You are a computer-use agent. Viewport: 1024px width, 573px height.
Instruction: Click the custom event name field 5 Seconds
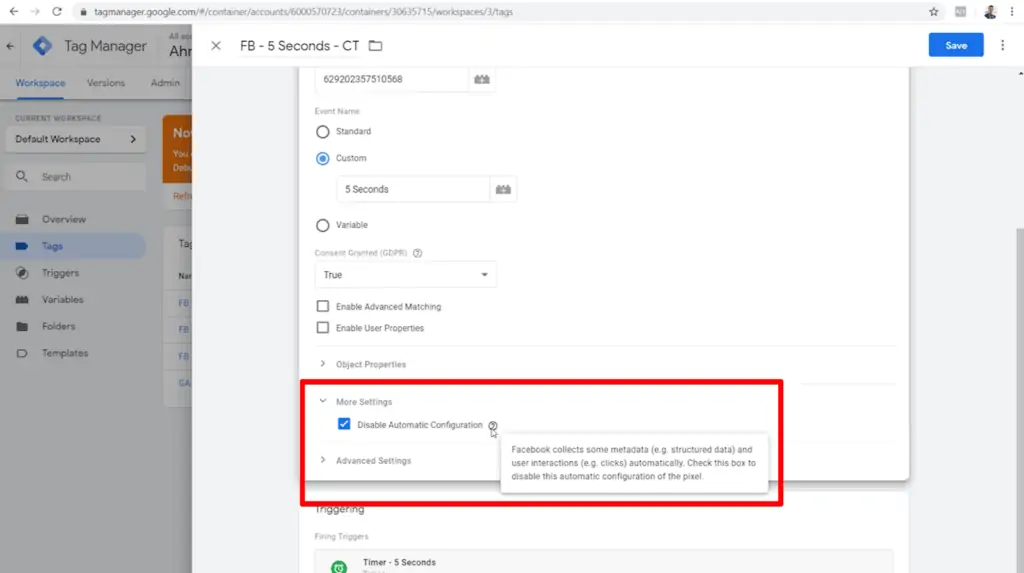(413, 189)
